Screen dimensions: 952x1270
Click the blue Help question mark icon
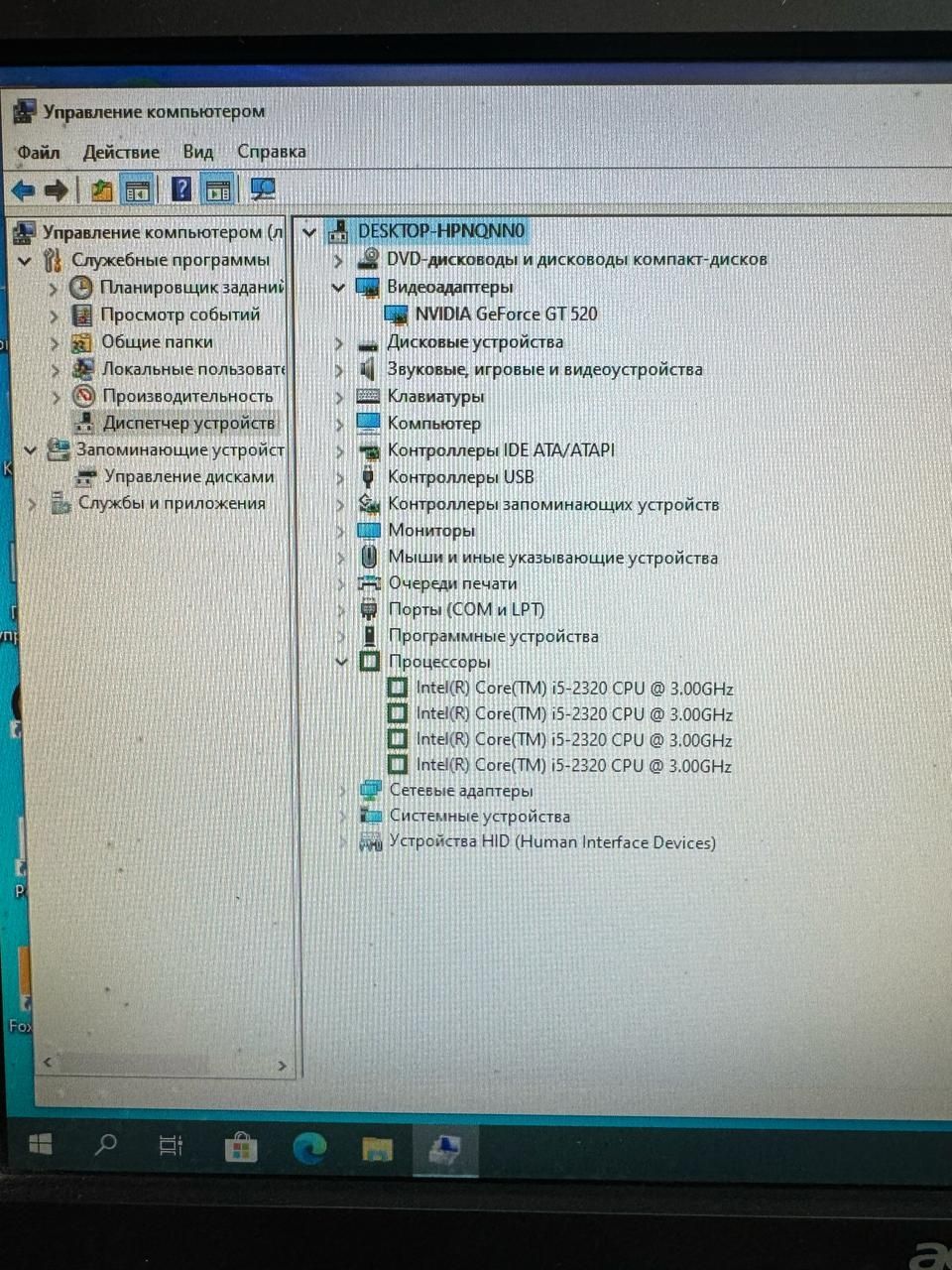coord(181,189)
